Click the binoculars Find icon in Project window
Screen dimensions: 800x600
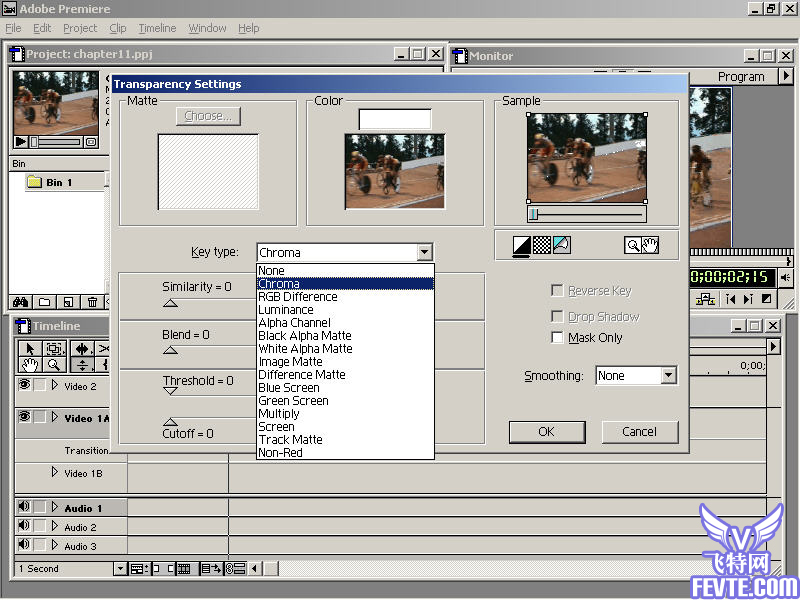pyautogui.click(x=20, y=302)
